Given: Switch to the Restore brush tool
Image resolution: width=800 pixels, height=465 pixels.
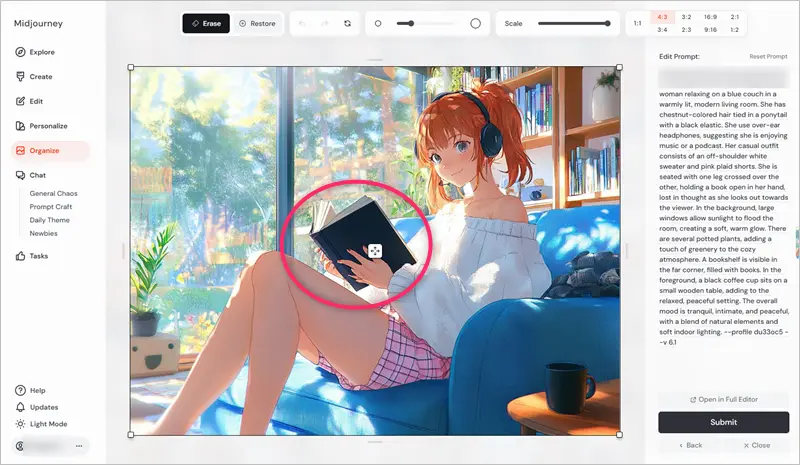Looking at the screenshot, I should click(258, 23).
